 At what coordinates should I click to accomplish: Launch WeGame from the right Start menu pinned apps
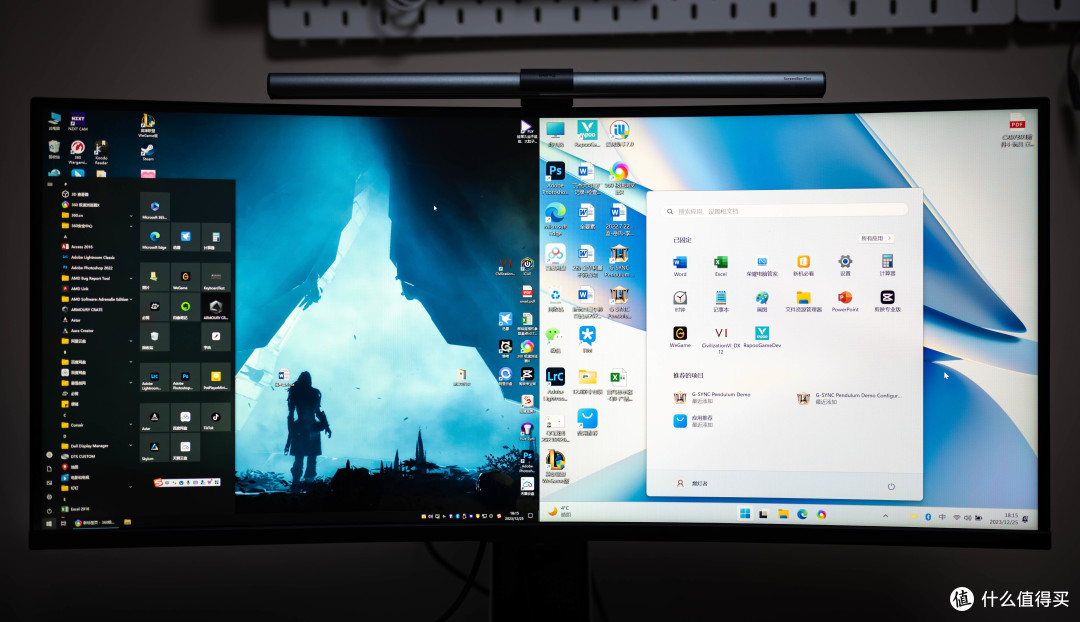pos(680,337)
